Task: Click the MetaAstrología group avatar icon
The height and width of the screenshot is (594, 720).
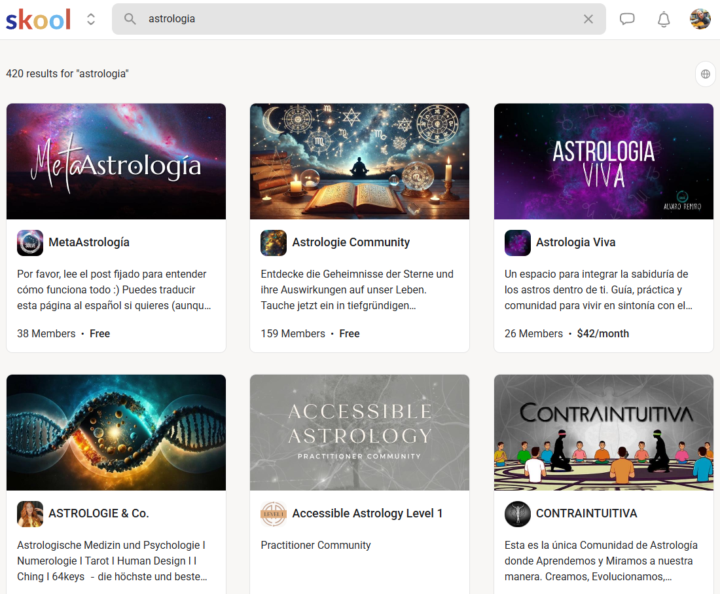Action: click(x=30, y=242)
